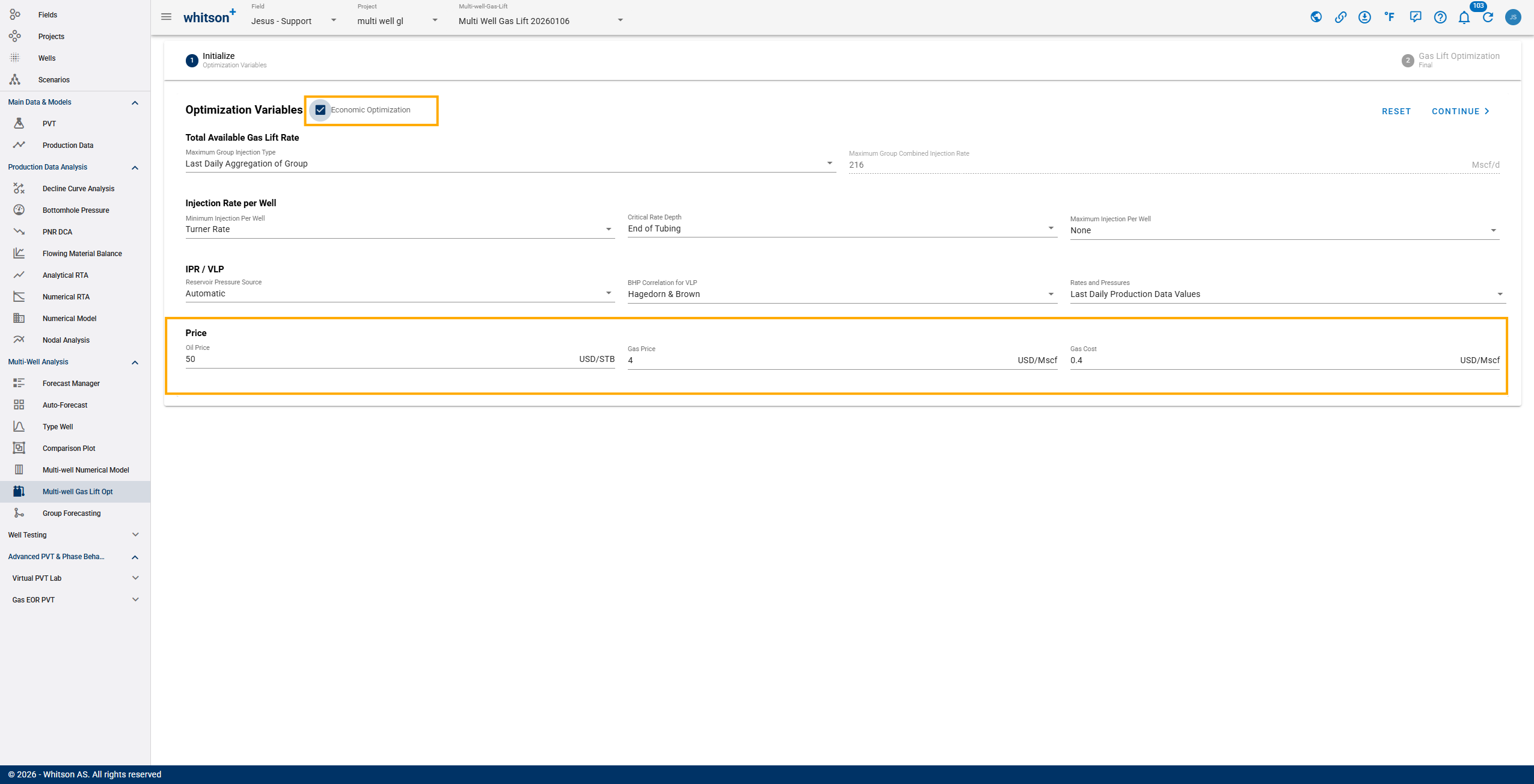Click the hamburger menu icon

pyautogui.click(x=166, y=17)
